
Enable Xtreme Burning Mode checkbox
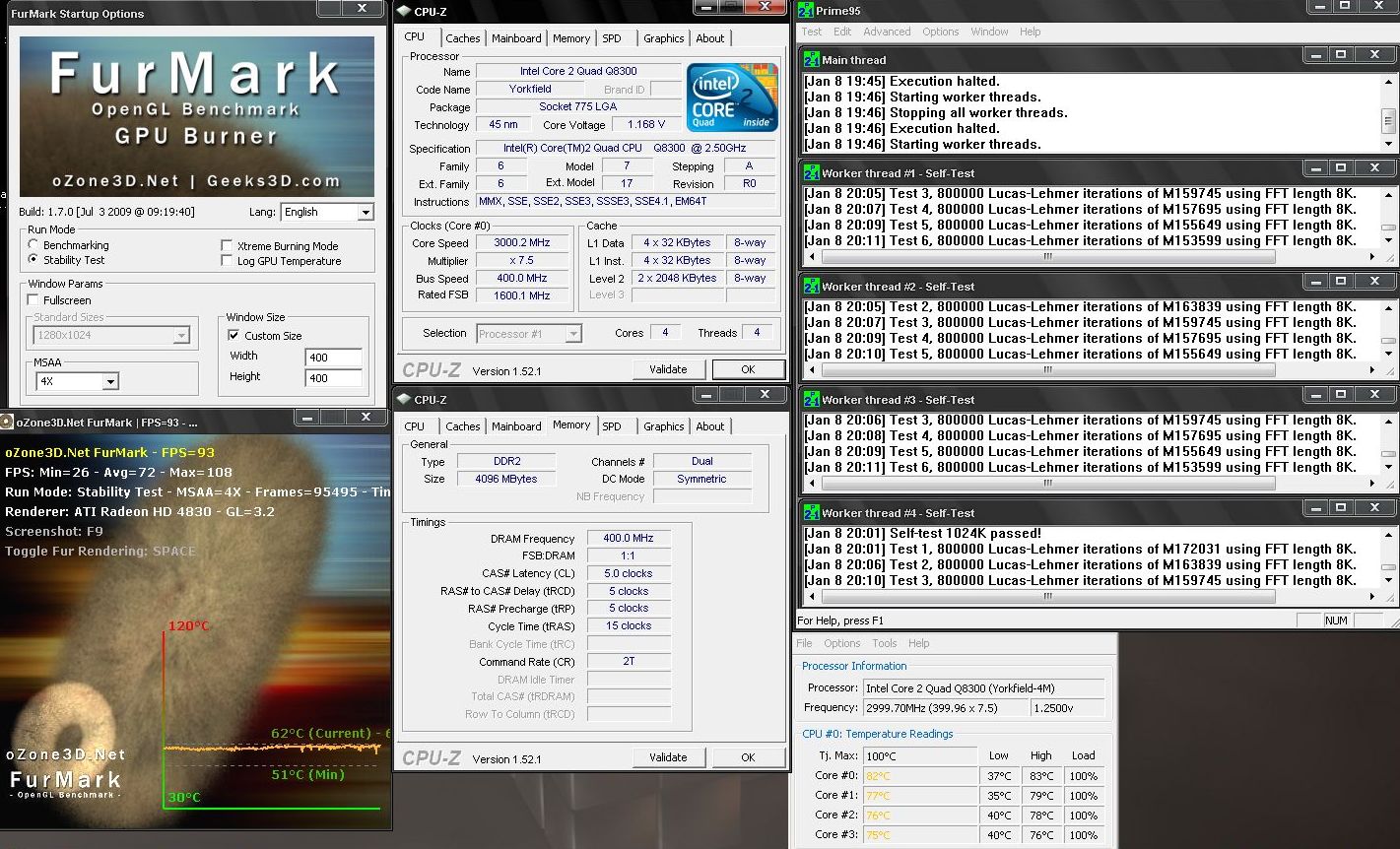click(228, 245)
